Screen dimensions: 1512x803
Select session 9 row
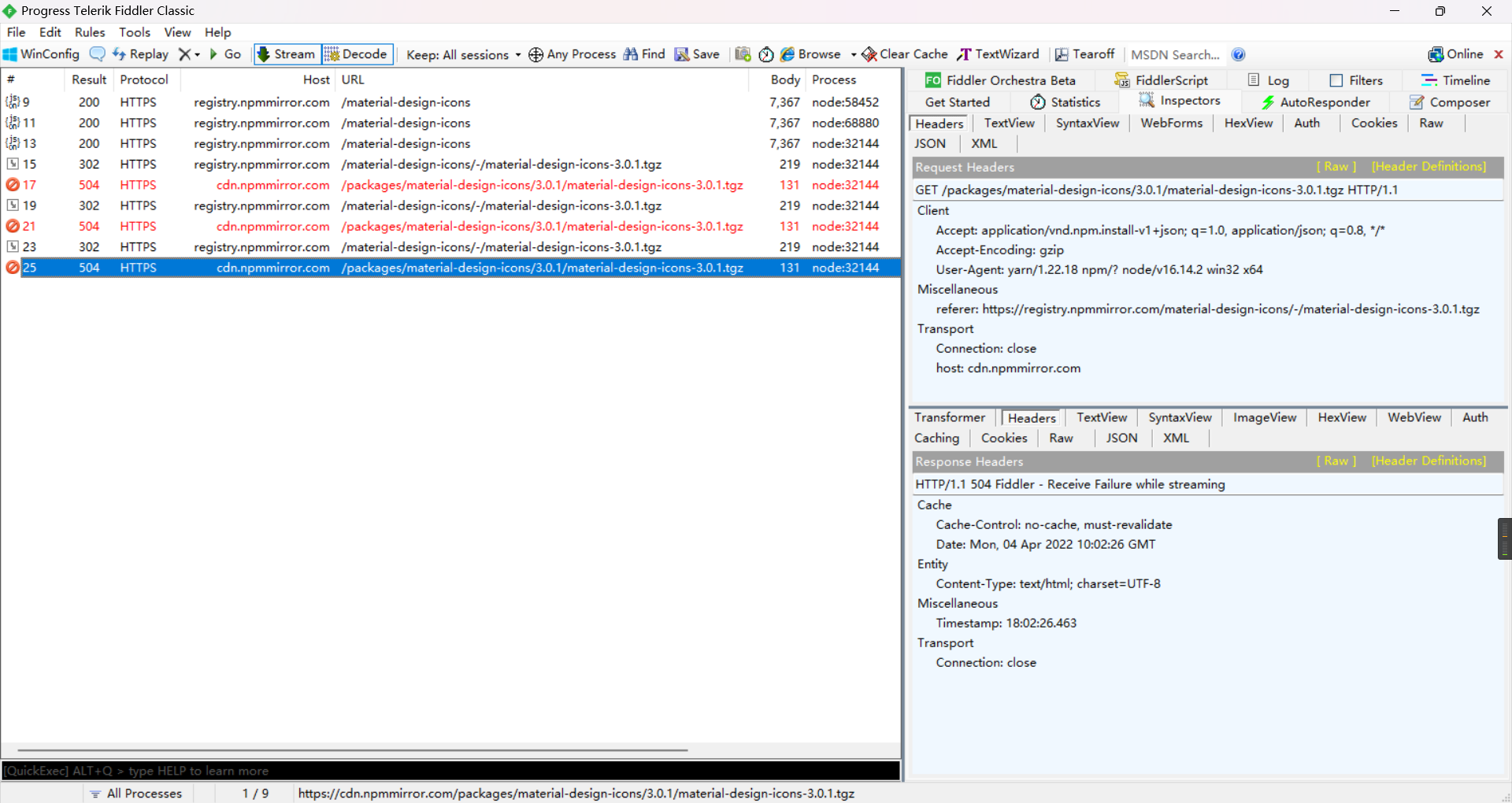click(451, 102)
